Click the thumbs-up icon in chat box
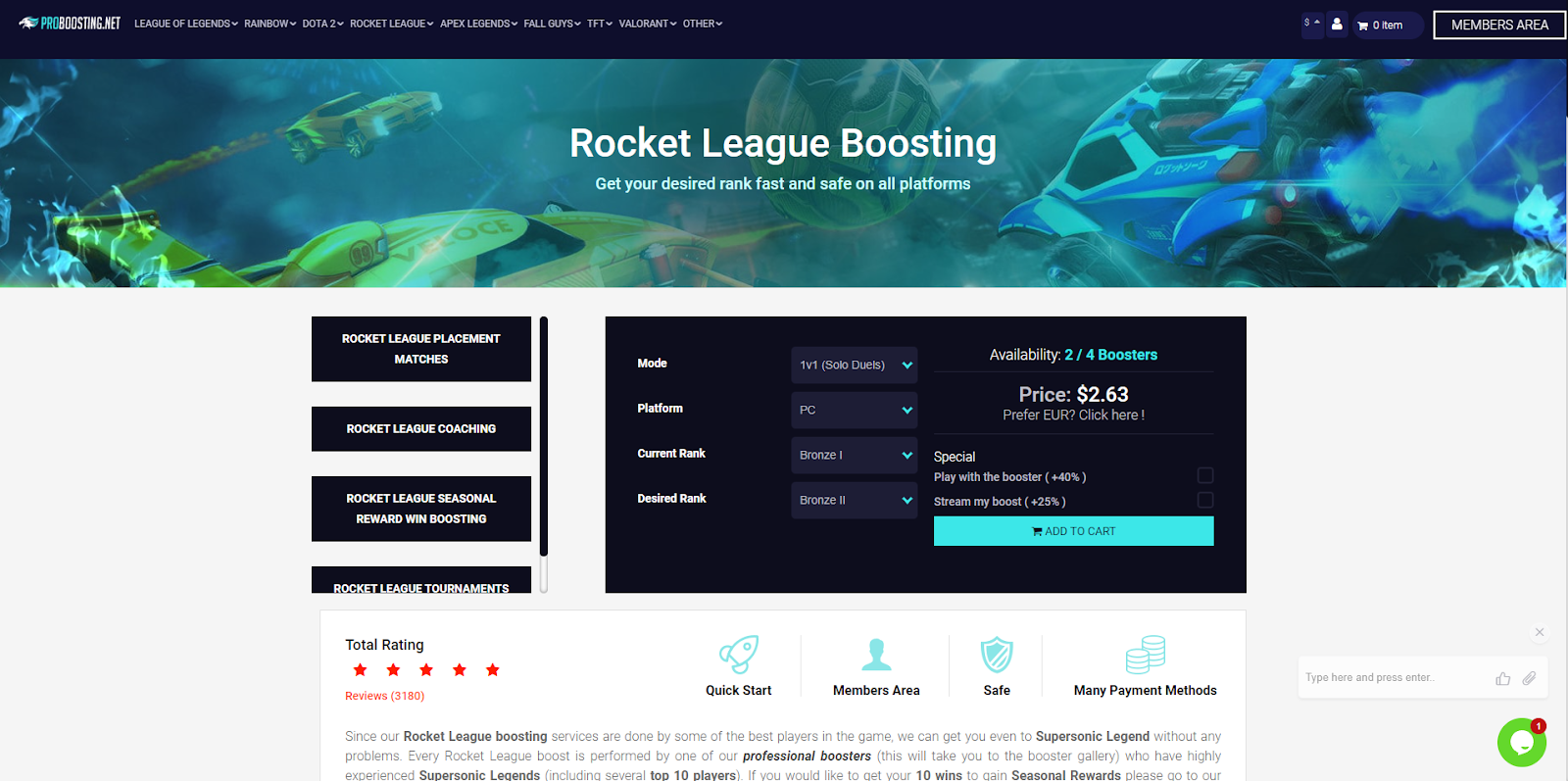This screenshot has width=1568, height=781. [1502, 678]
